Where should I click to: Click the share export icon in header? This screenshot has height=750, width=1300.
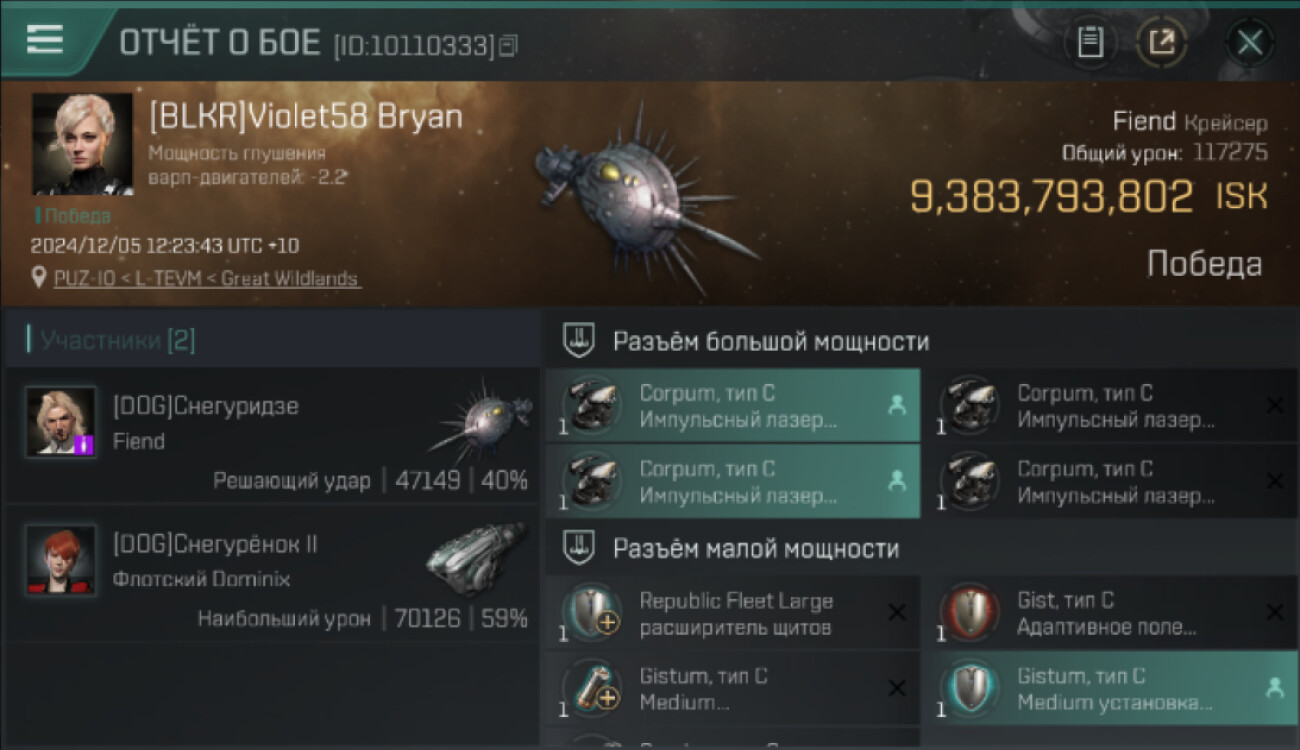pos(1161,42)
